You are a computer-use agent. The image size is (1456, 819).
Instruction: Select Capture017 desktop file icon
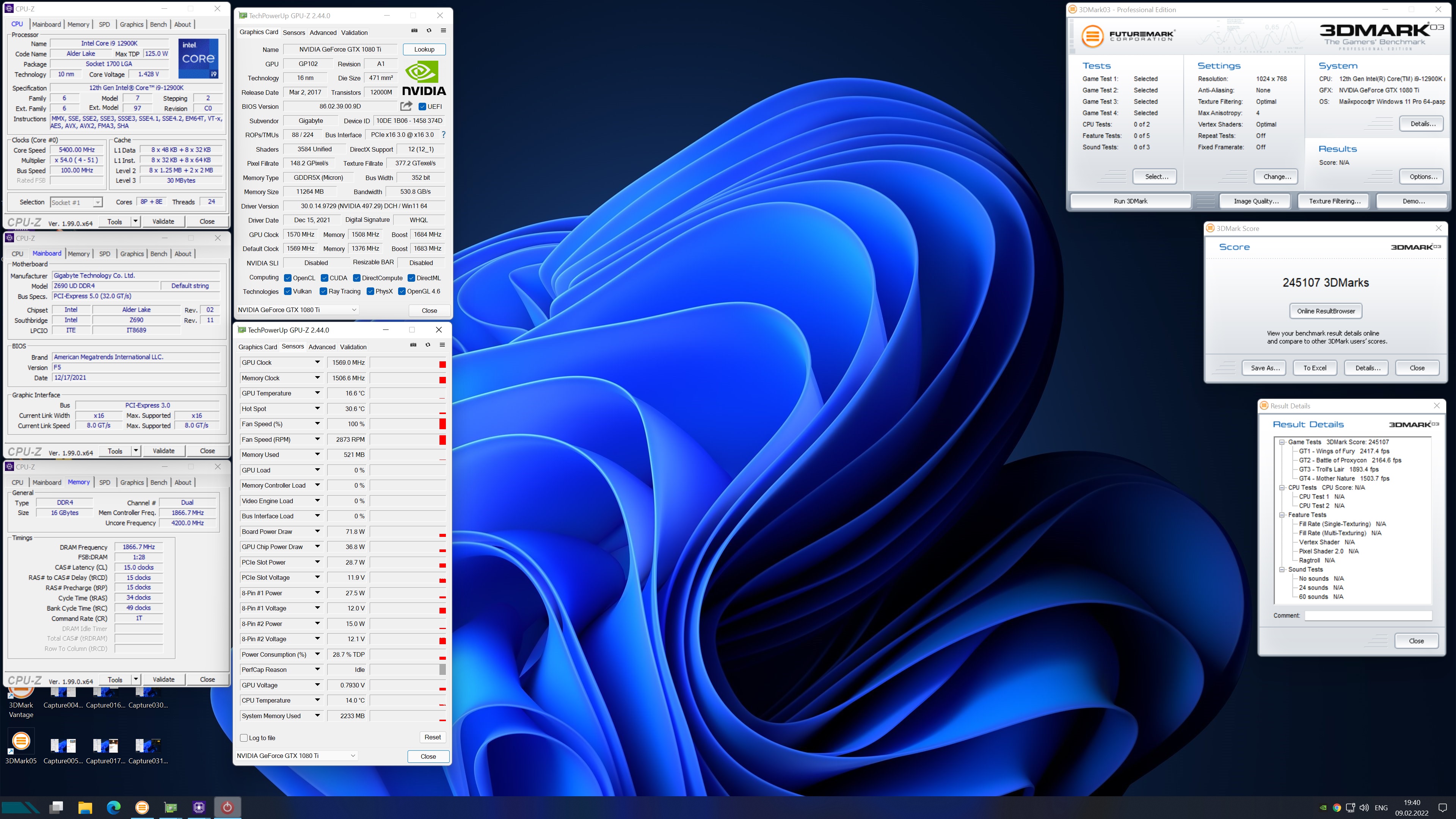(105, 751)
